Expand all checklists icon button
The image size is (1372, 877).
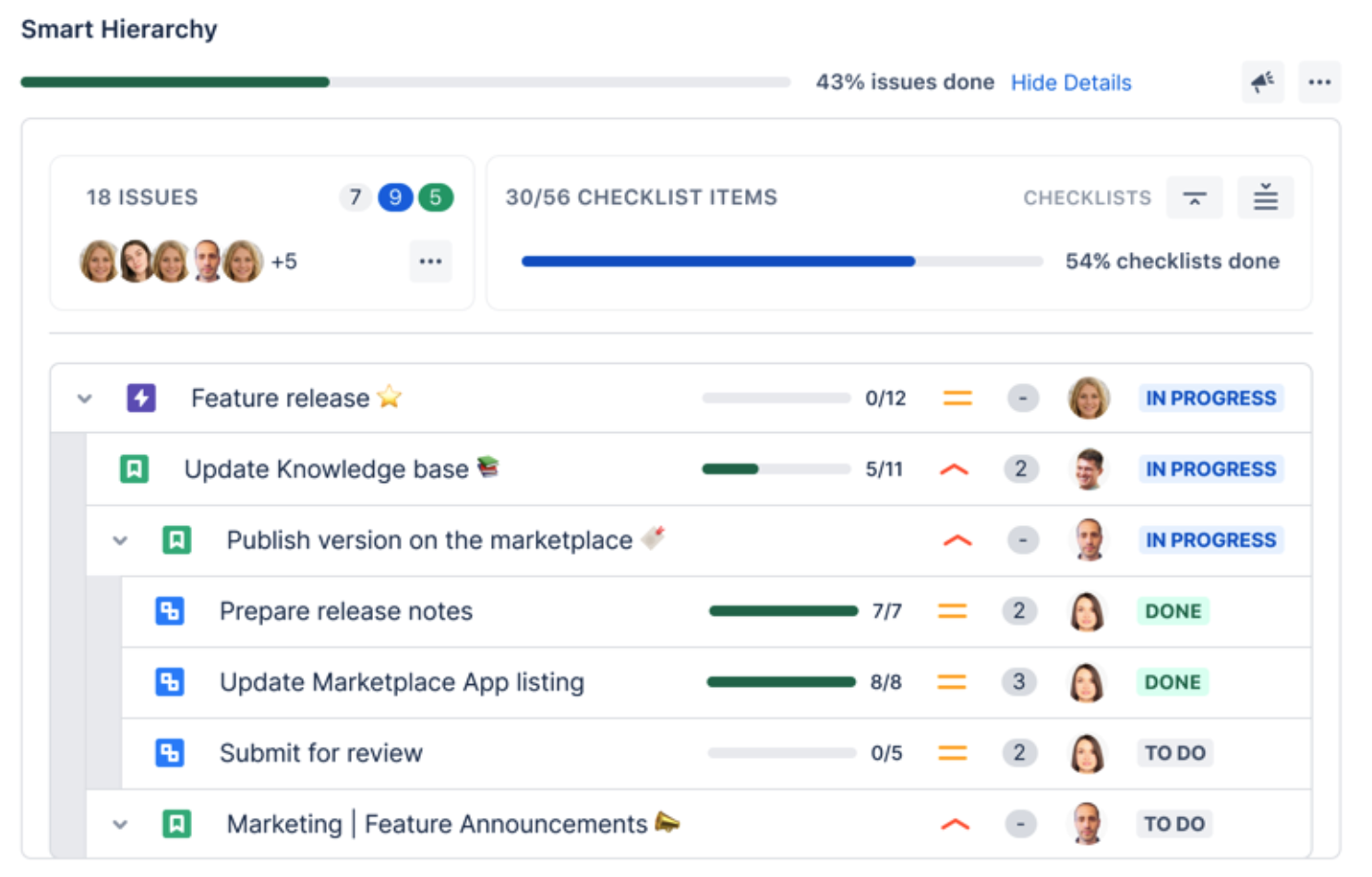click(x=1265, y=198)
